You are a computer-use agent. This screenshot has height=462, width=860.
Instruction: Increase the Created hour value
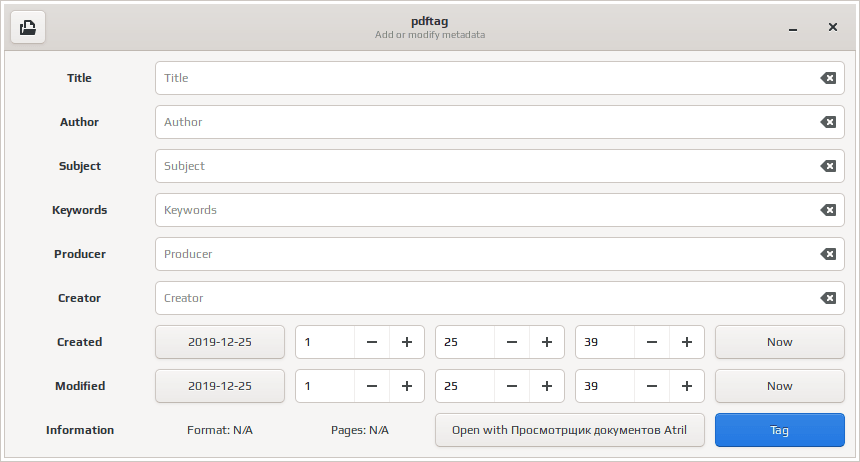407,342
